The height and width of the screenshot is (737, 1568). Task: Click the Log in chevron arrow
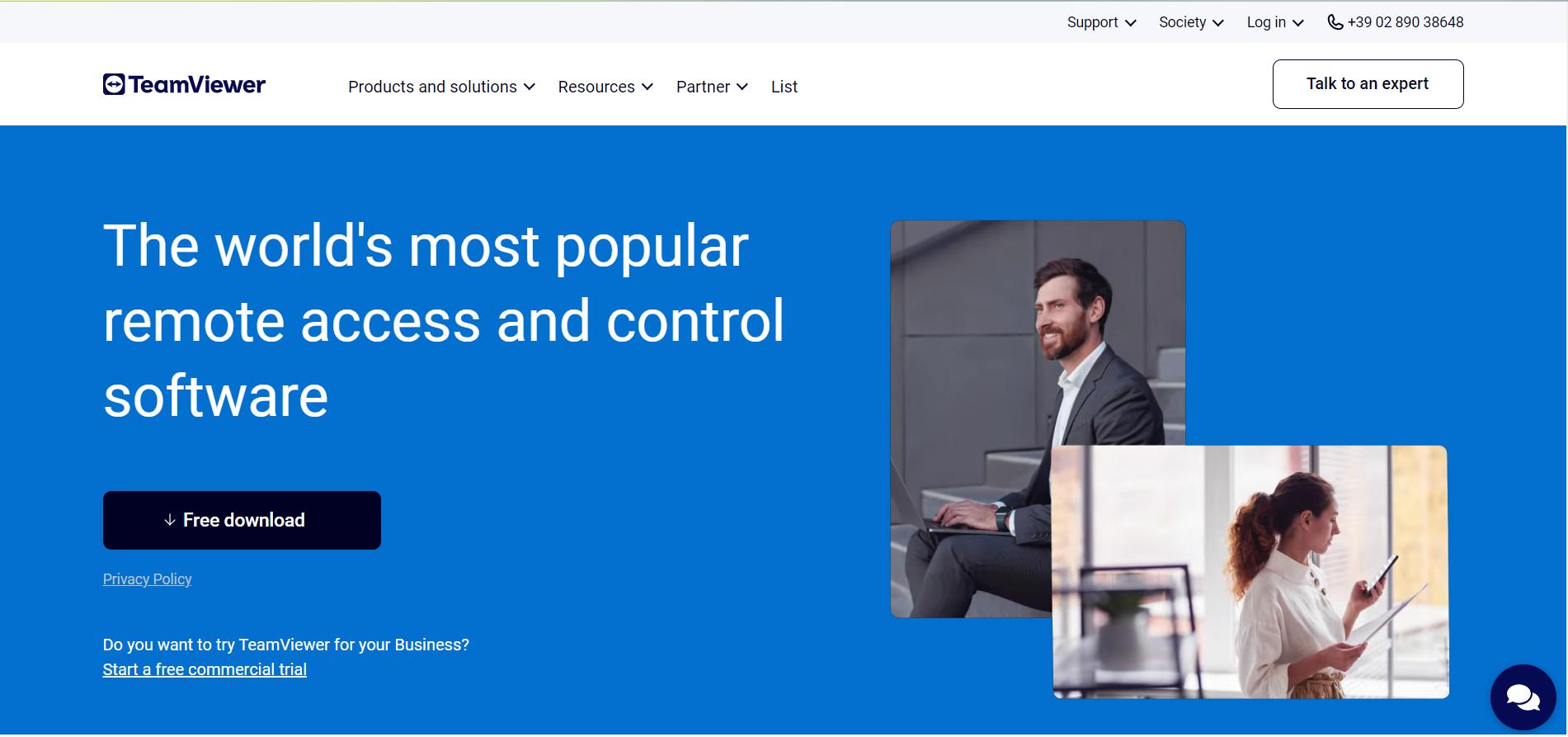click(1298, 23)
